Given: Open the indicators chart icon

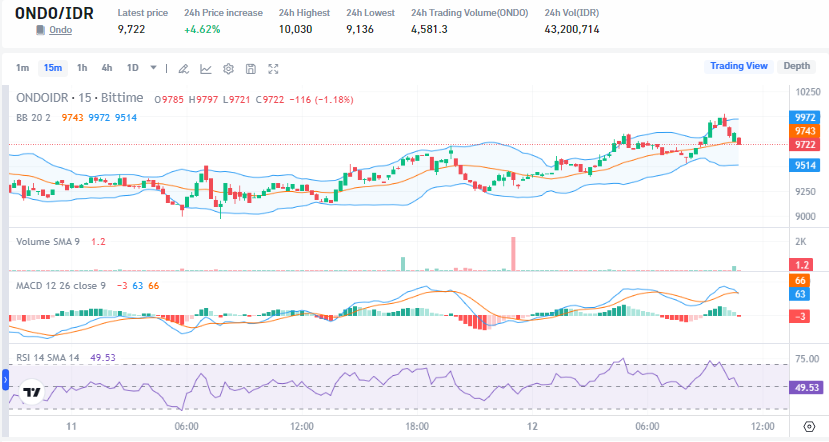Looking at the screenshot, I should point(206,68).
